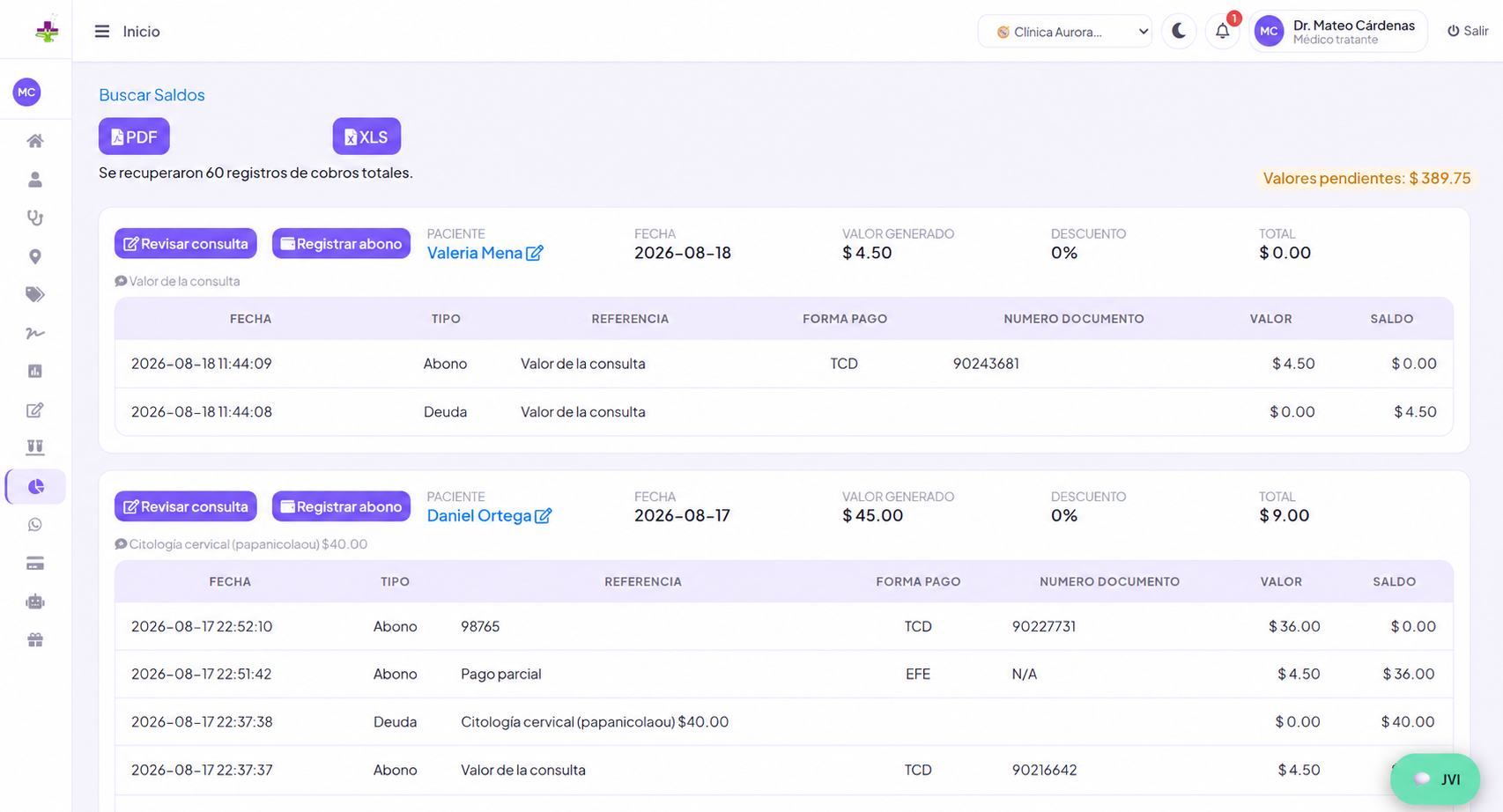Image resolution: width=1503 pixels, height=812 pixels.
Task: Open the signature icon in sidebar
Action: [x=35, y=333]
